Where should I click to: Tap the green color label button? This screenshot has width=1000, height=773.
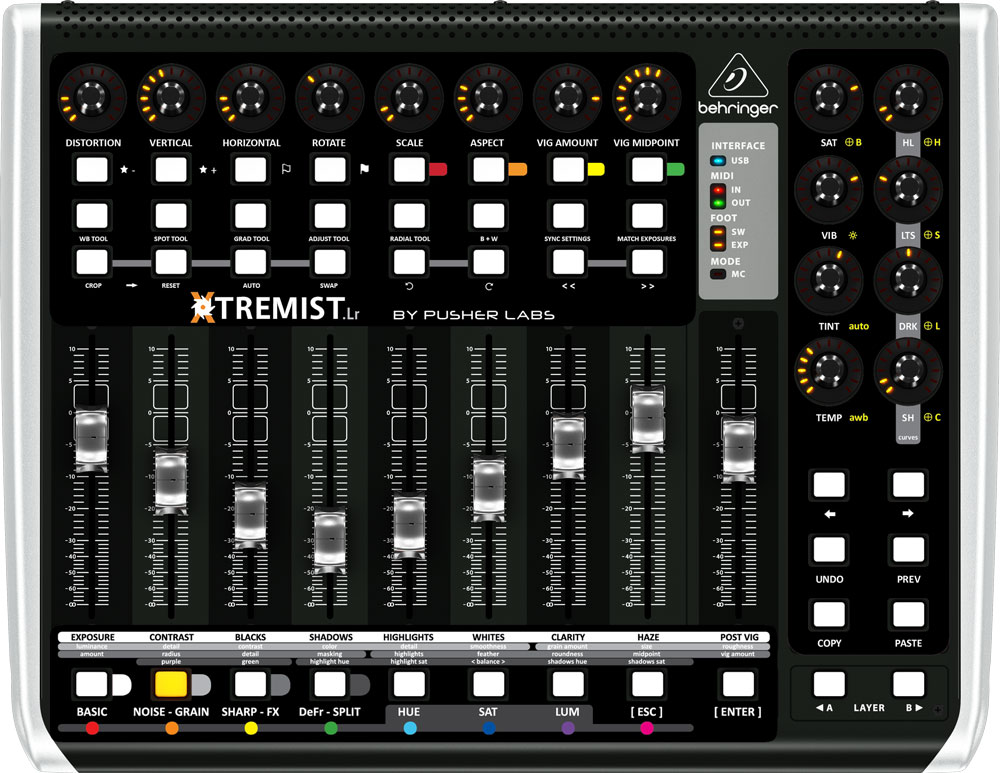tap(647, 170)
